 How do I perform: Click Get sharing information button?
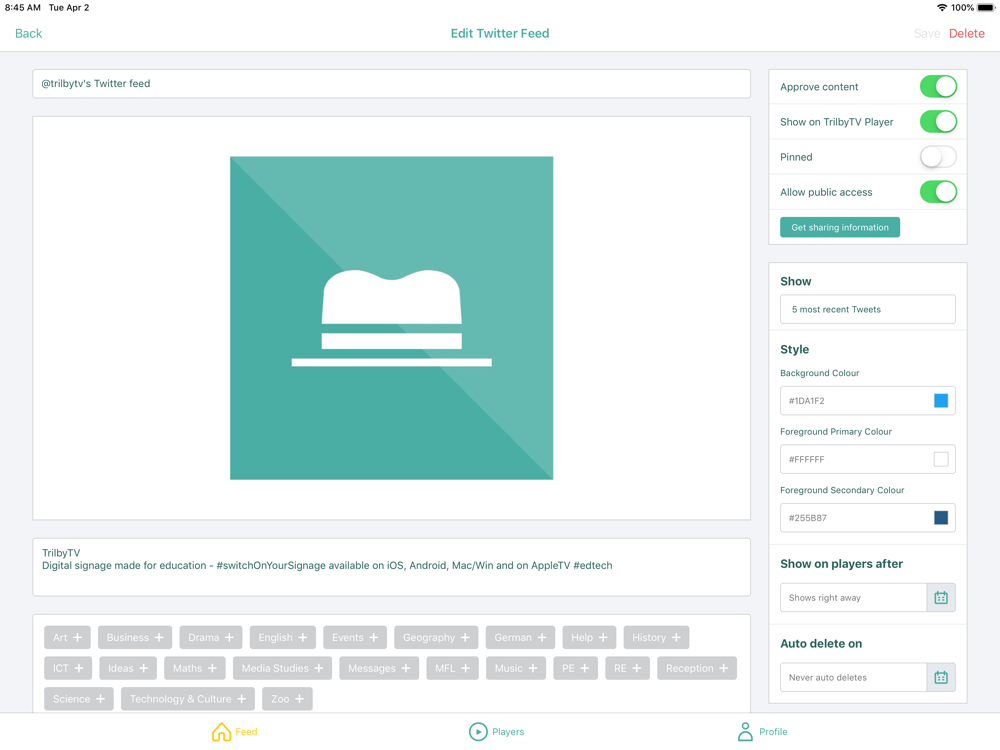[x=840, y=227]
